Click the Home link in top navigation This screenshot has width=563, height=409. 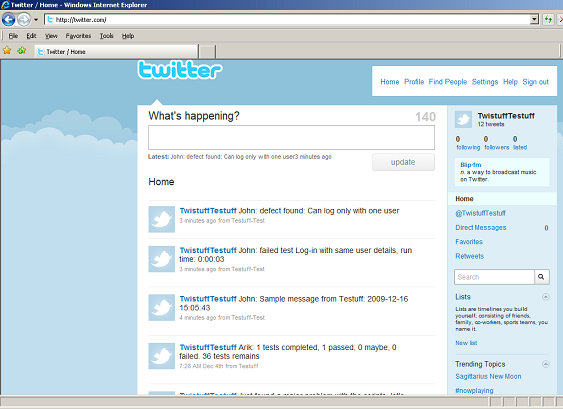pos(390,82)
